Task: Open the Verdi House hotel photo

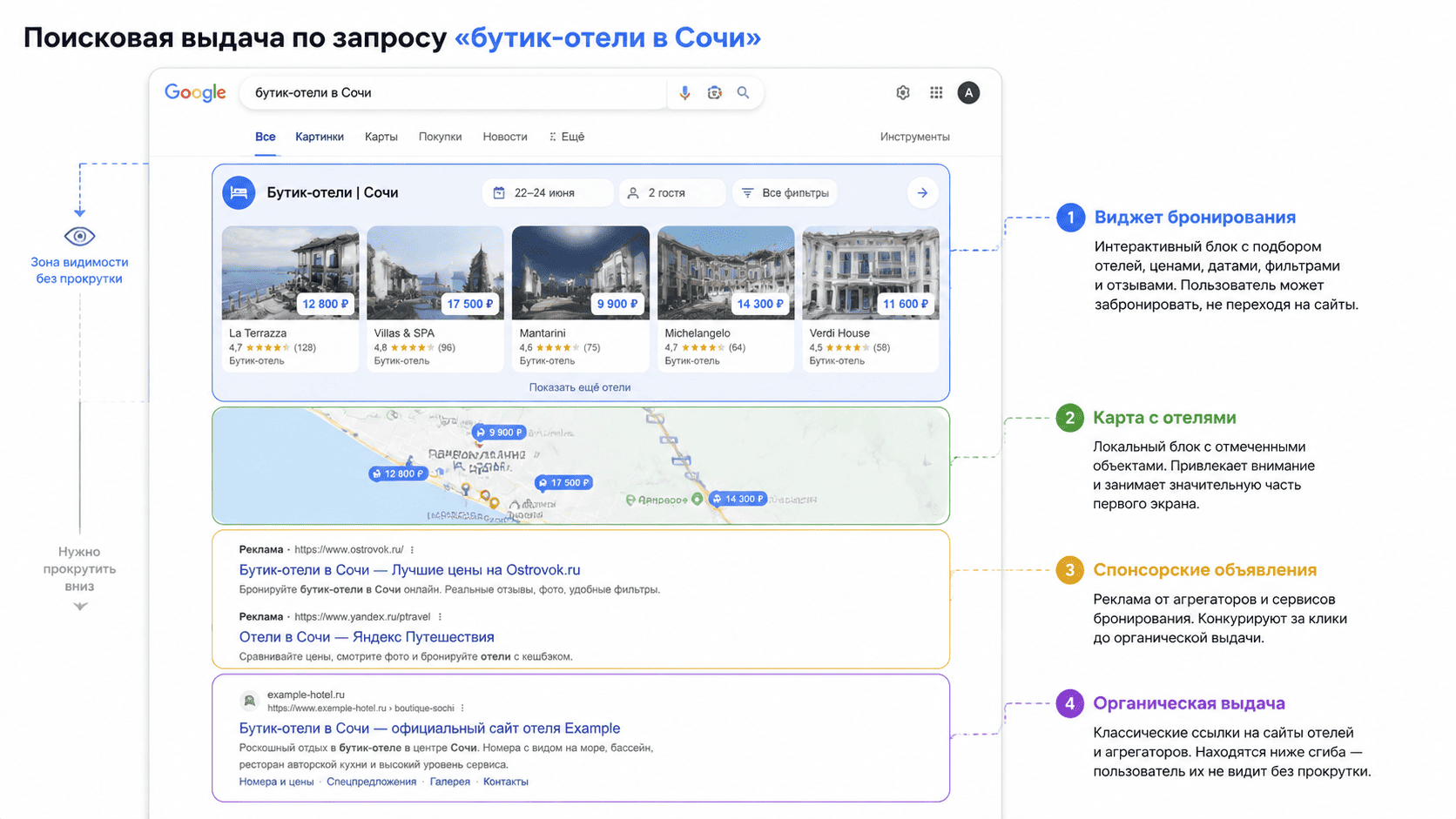Action: [871, 272]
